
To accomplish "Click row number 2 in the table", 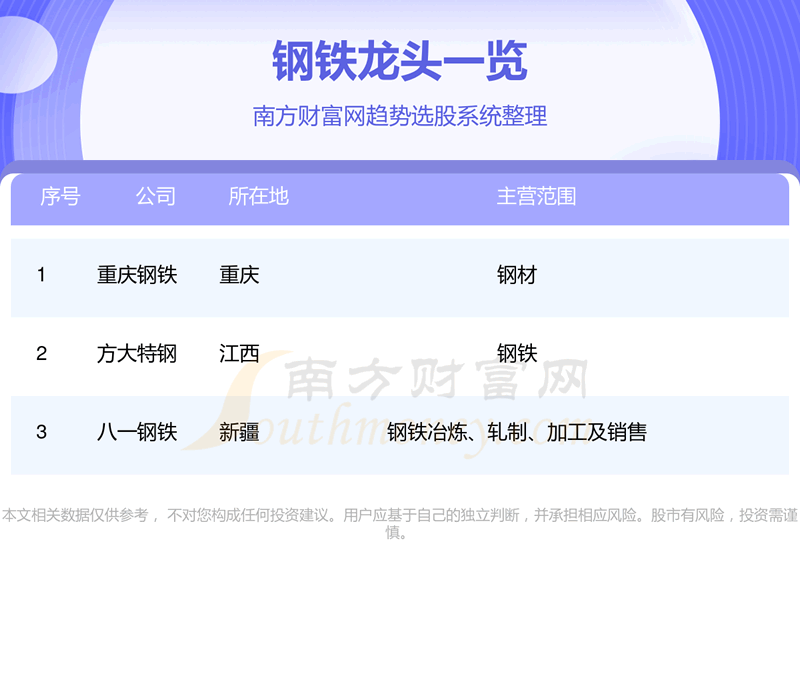I will 41,353.
